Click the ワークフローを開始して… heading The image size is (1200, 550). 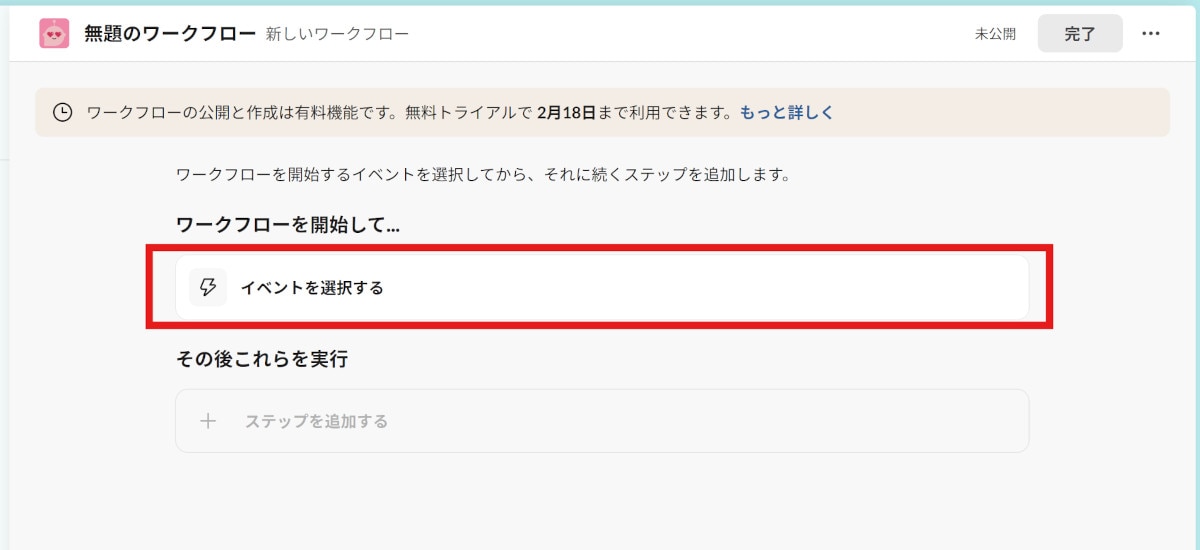287,225
